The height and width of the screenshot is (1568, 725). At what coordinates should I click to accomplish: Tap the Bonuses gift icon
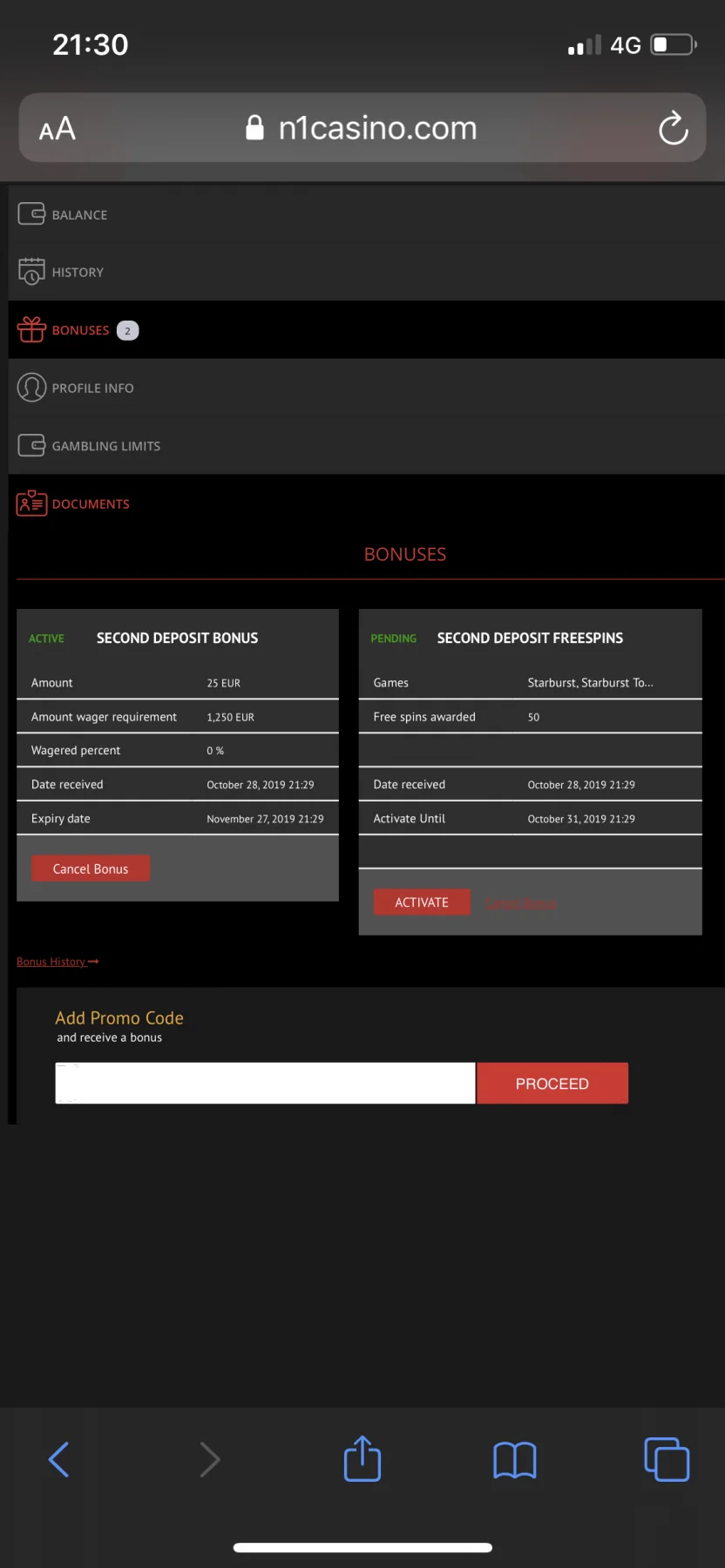tap(31, 329)
